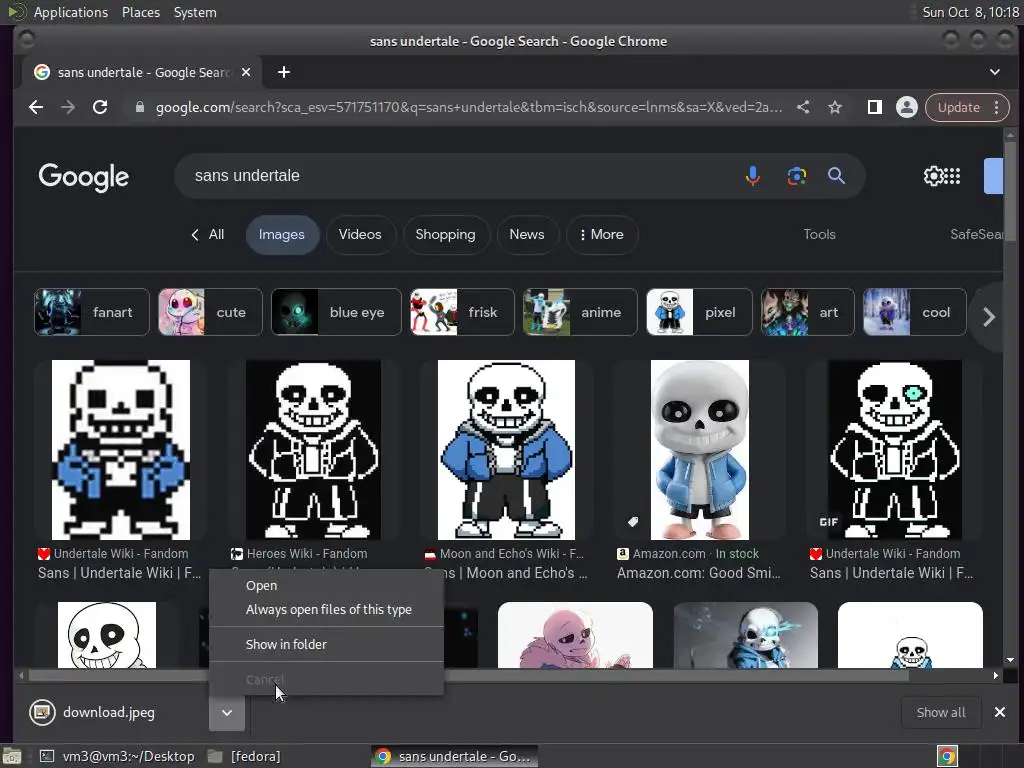Open the SafeSearch setting
The image size is (1024, 768).
coord(976,234)
